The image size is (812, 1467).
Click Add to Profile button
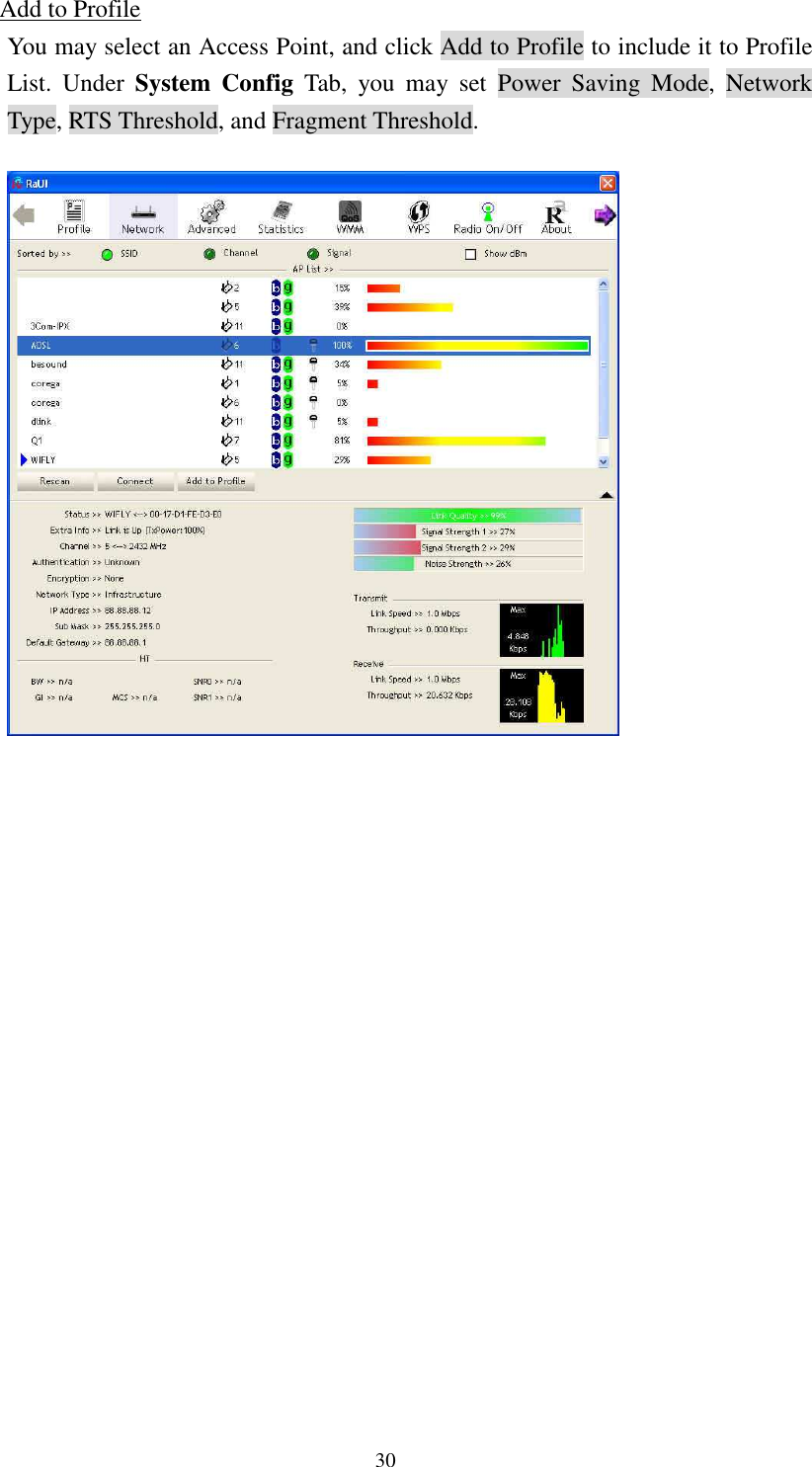[215, 481]
